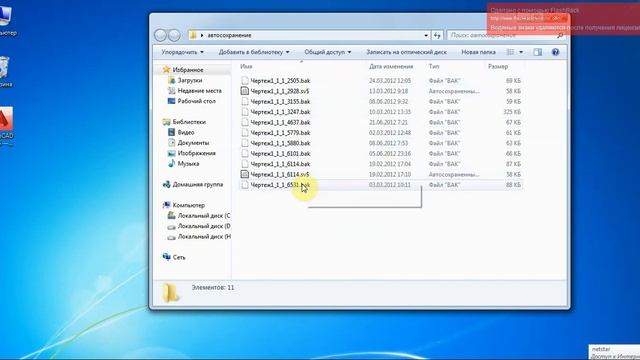Open Локальный диск (H in navigation pane
This screenshot has height=360, width=640.
(204, 236)
